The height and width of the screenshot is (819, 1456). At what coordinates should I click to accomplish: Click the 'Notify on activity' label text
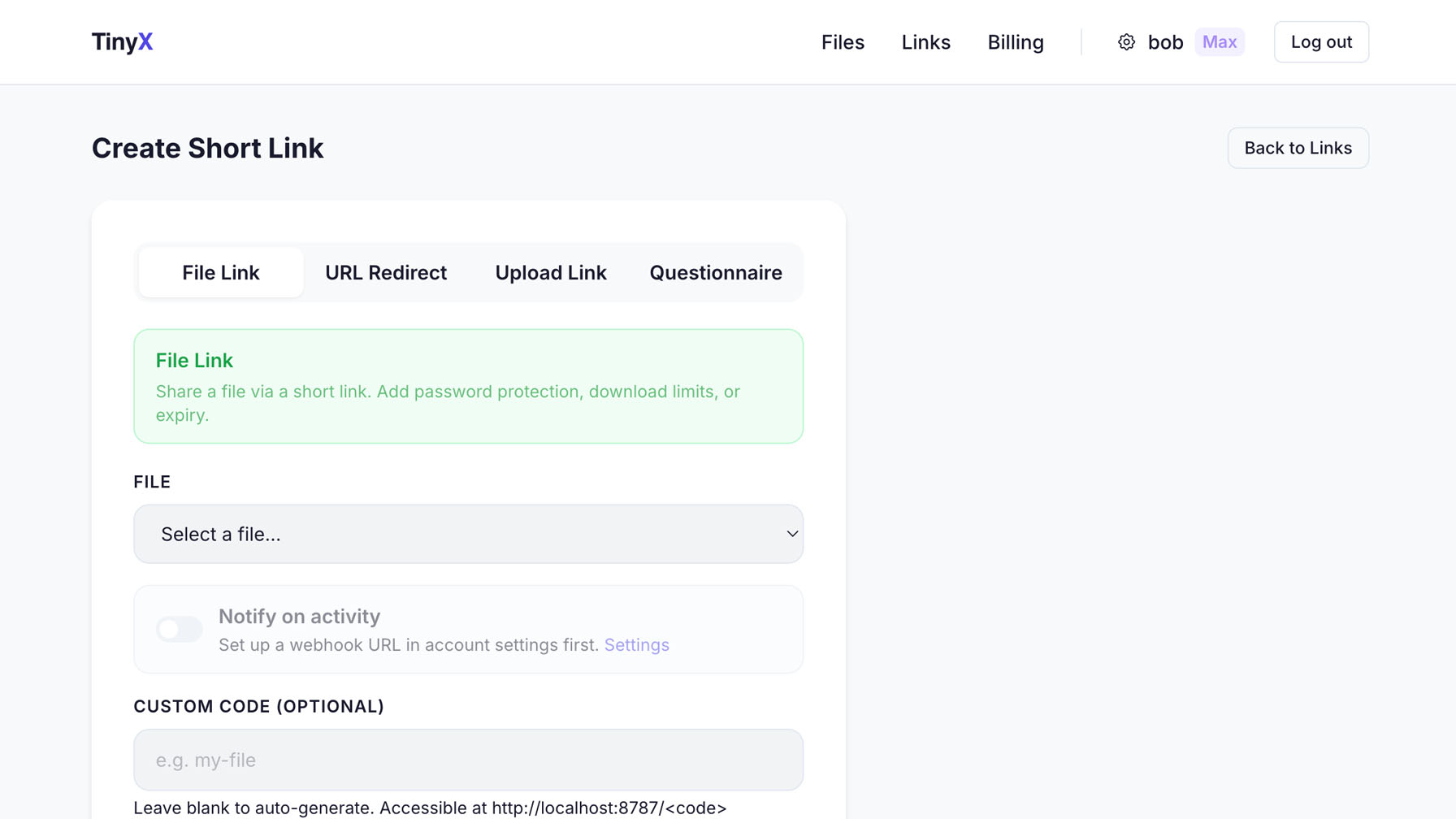299,616
